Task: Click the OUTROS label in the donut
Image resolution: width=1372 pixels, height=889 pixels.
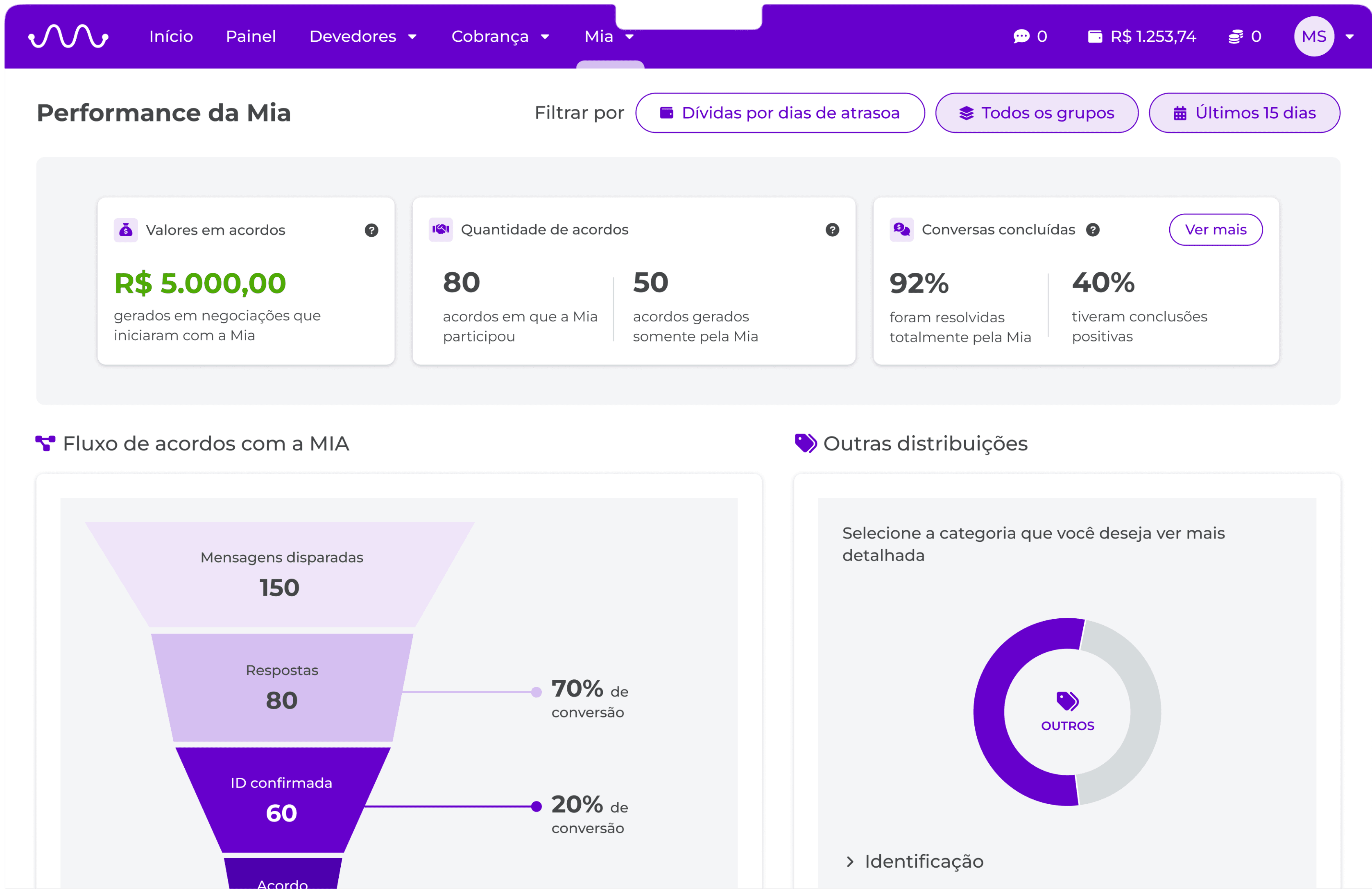Action: pyautogui.click(x=1067, y=726)
